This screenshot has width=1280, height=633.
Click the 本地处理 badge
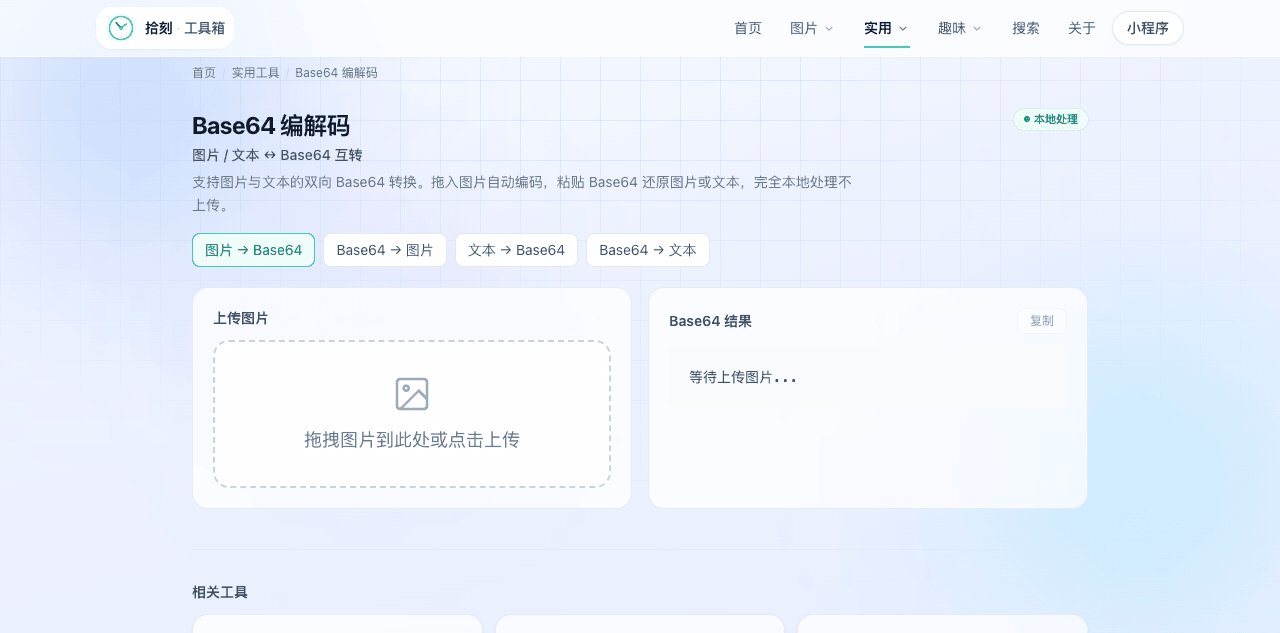coord(1051,119)
